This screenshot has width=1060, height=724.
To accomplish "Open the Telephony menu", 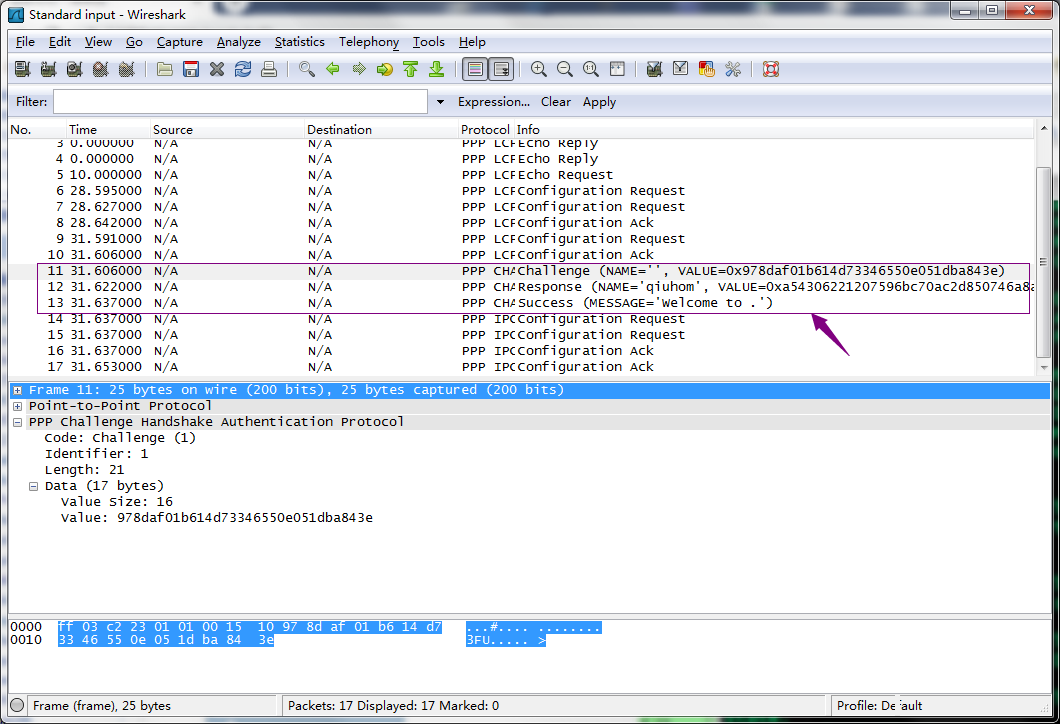I will tap(369, 42).
